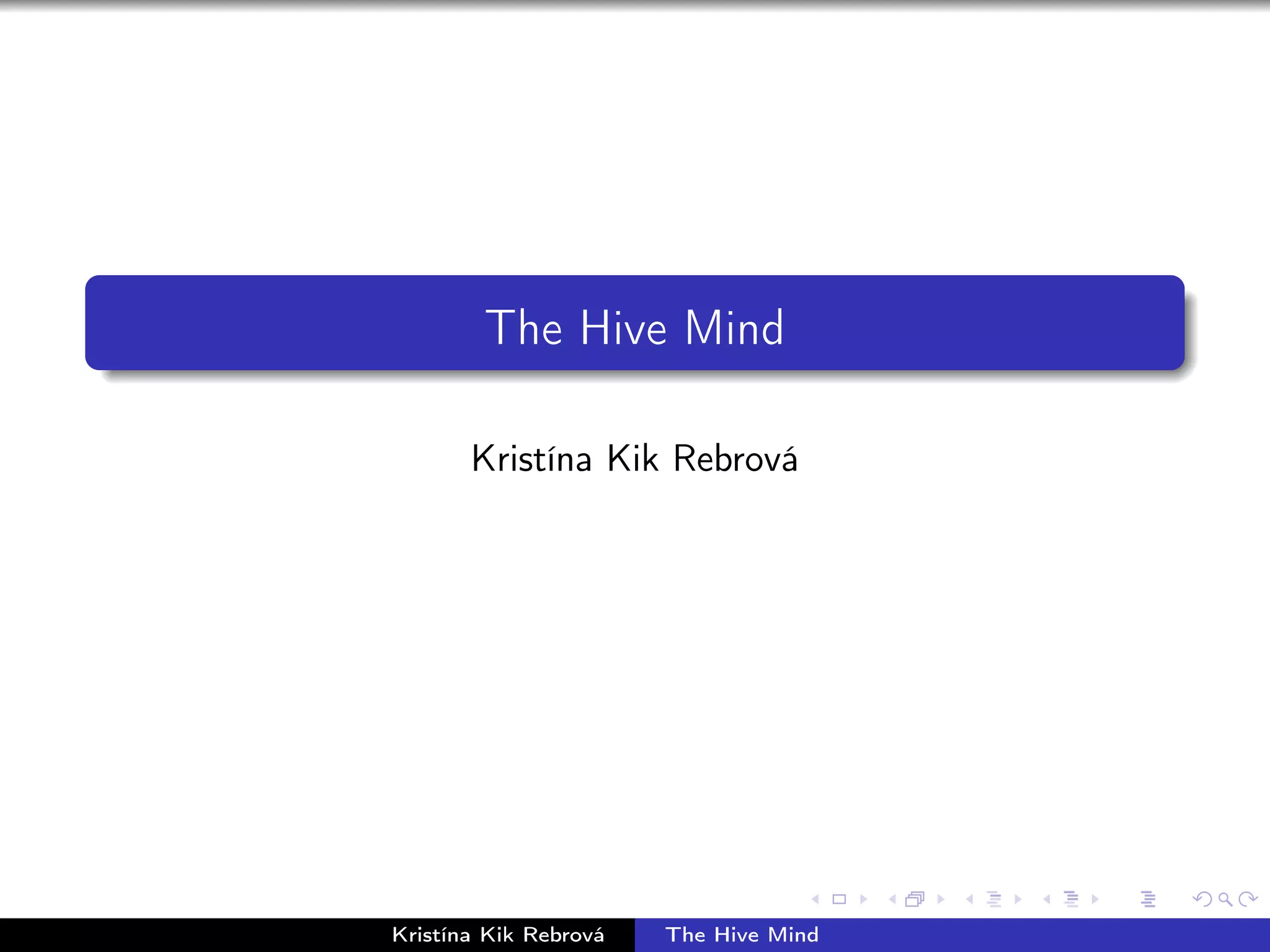
Task: Click the presentation outline lines icon
Action: pos(1148,899)
